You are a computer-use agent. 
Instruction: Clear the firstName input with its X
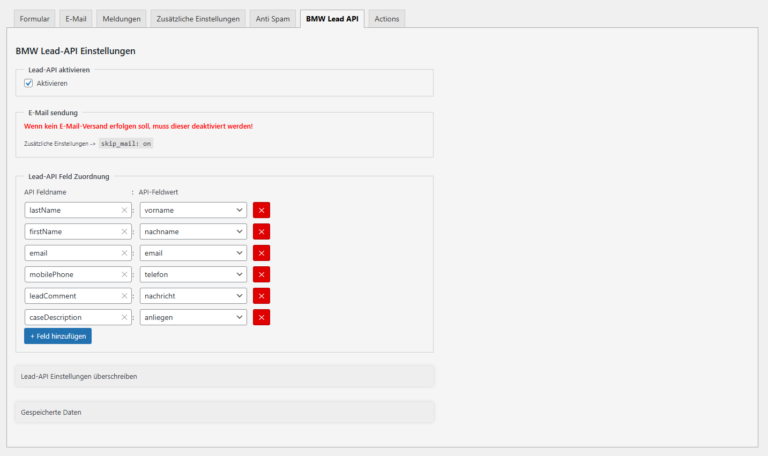[124, 232]
